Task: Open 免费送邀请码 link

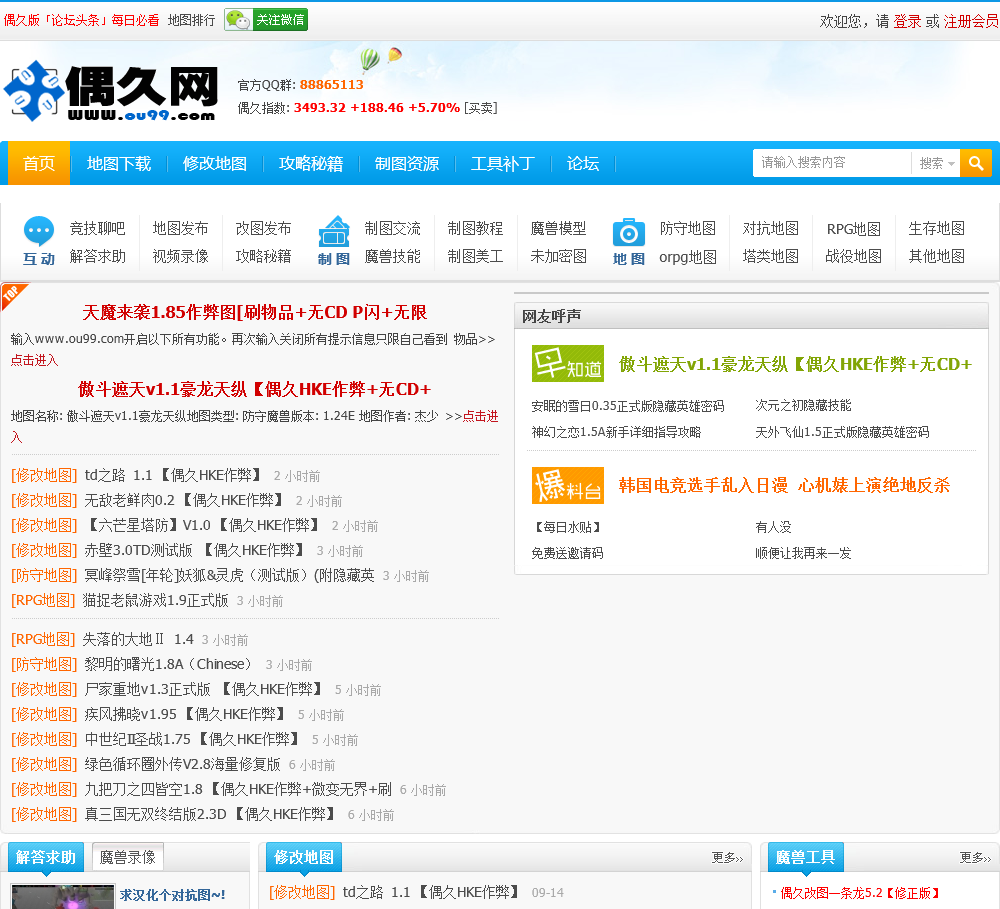Action: (x=568, y=553)
